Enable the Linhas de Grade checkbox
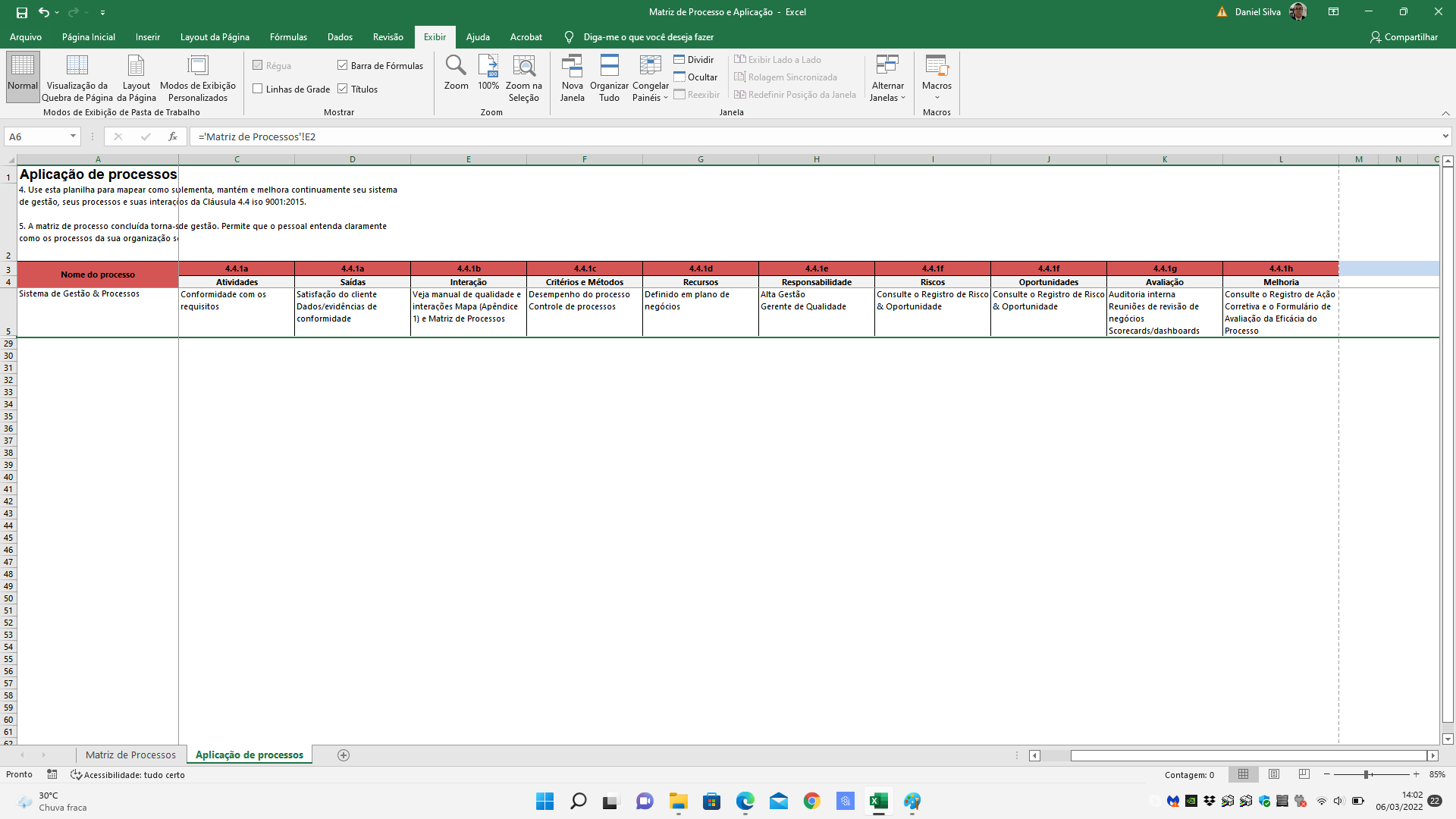This screenshot has width=1456, height=819. [x=258, y=89]
